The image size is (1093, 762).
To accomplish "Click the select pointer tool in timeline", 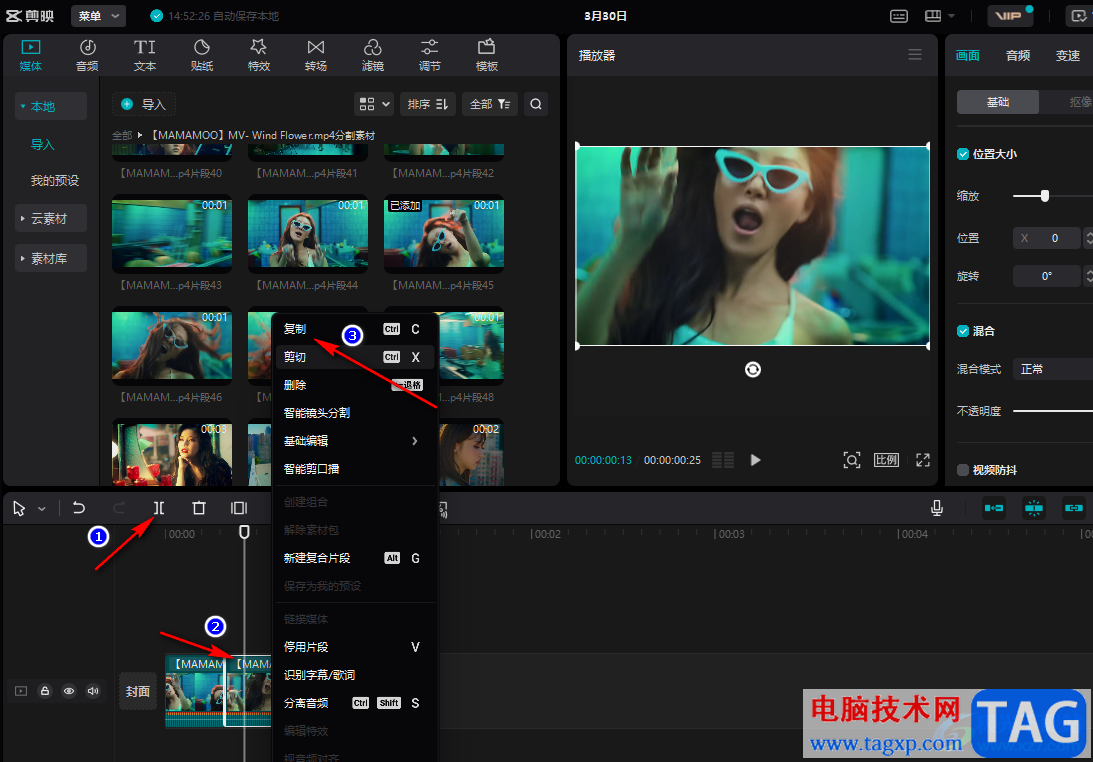I will (x=19, y=508).
